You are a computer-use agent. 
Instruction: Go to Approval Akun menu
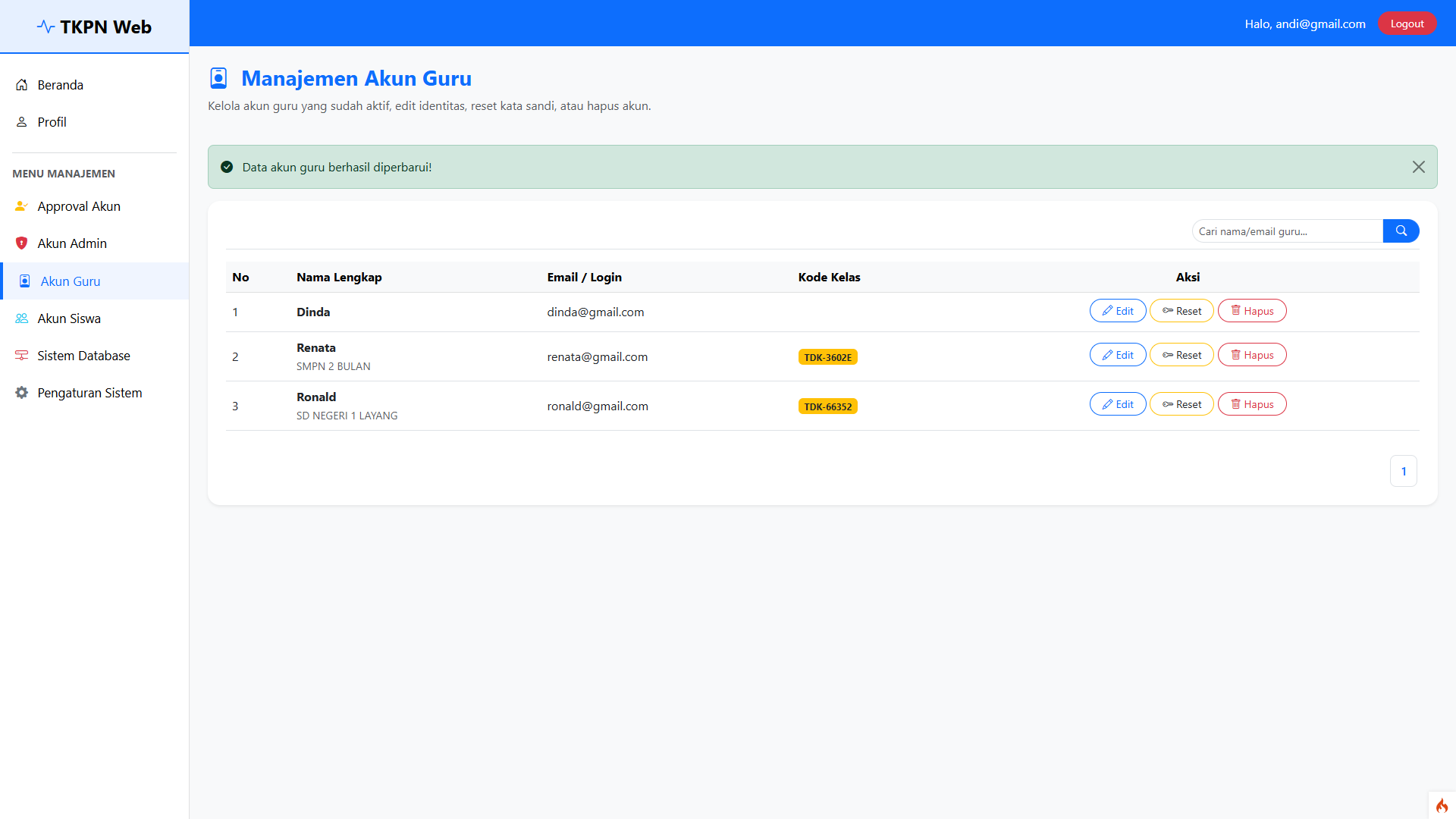(x=78, y=206)
